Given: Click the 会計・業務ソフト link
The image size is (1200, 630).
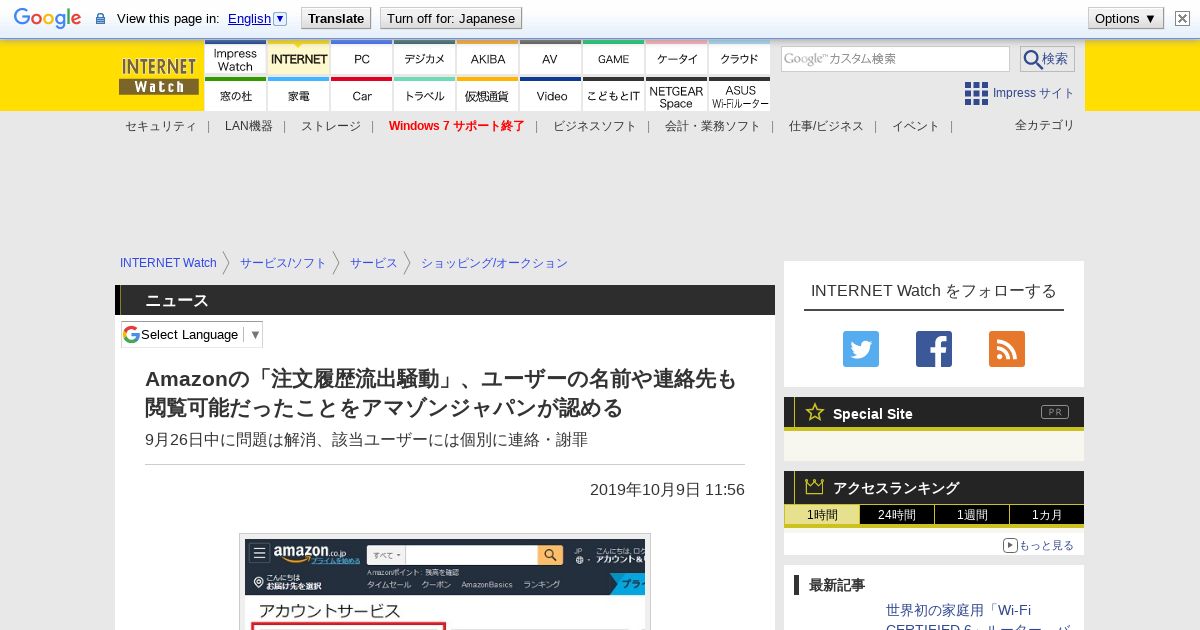Looking at the screenshot, I should coord(712,126).
